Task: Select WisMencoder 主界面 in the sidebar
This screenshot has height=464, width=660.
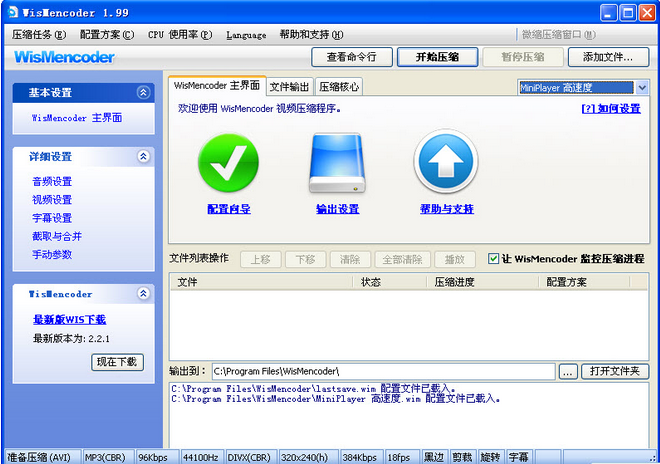Action: tap(77, 118)
